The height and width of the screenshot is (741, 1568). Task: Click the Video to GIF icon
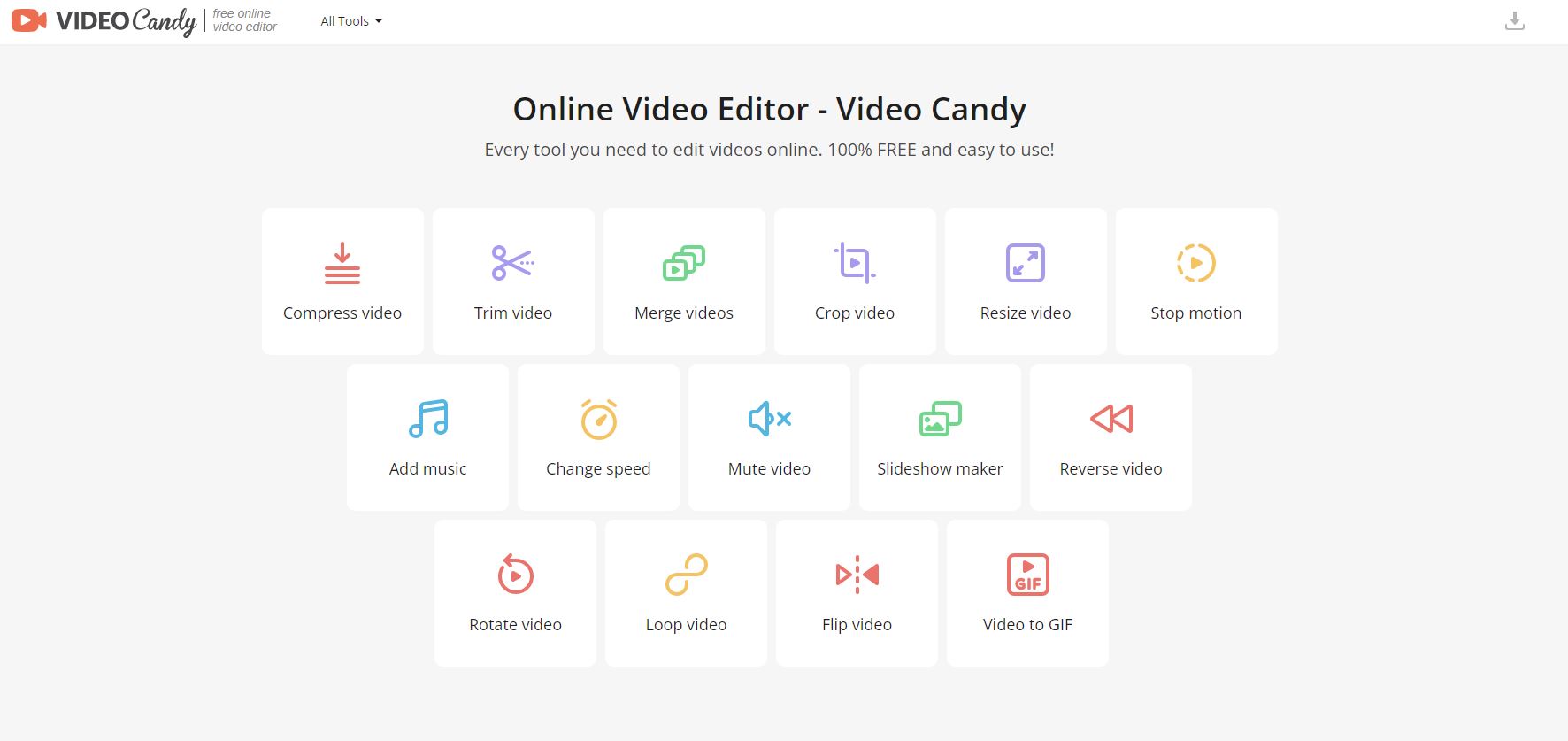click(x=1028, y=575)
